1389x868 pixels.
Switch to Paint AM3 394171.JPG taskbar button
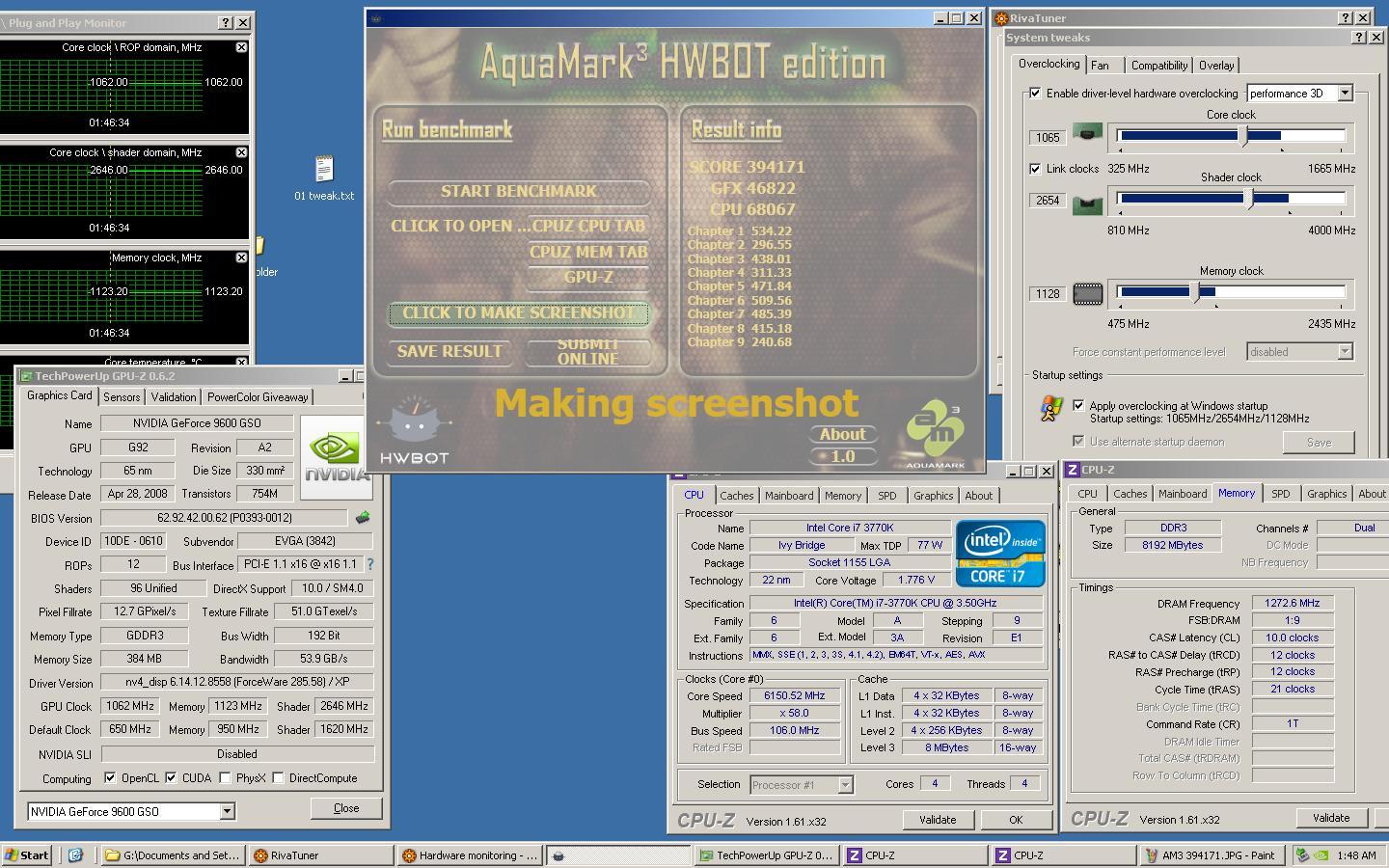pyautogui.click(x=1211, y=854)
